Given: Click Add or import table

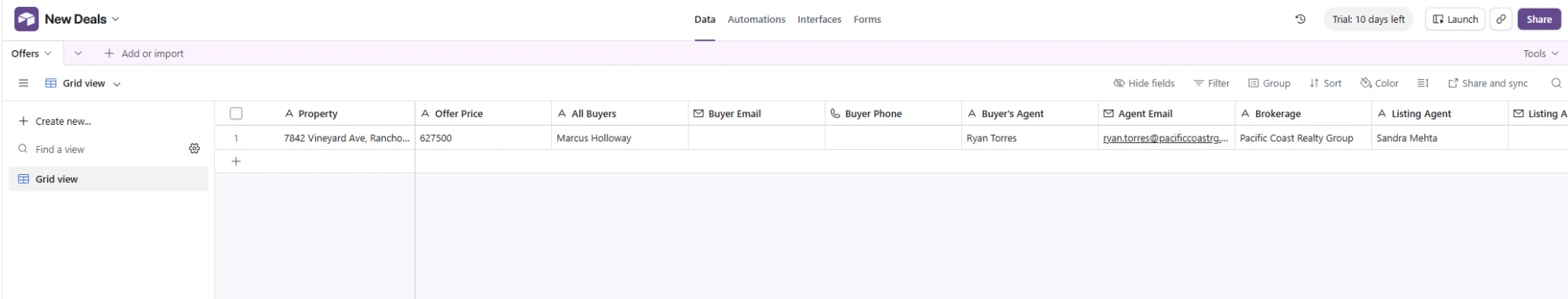Looking at the screenshot, I should [x=143, y=53].
